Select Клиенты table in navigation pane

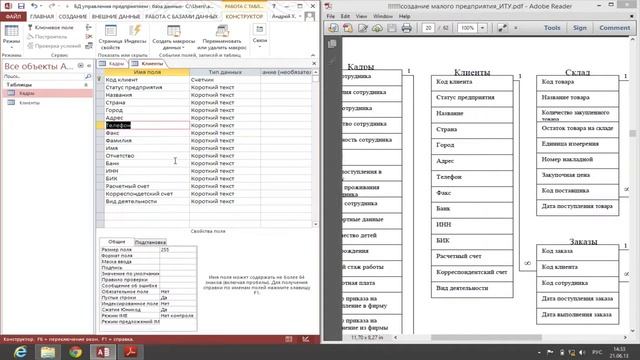pos(47,103)
